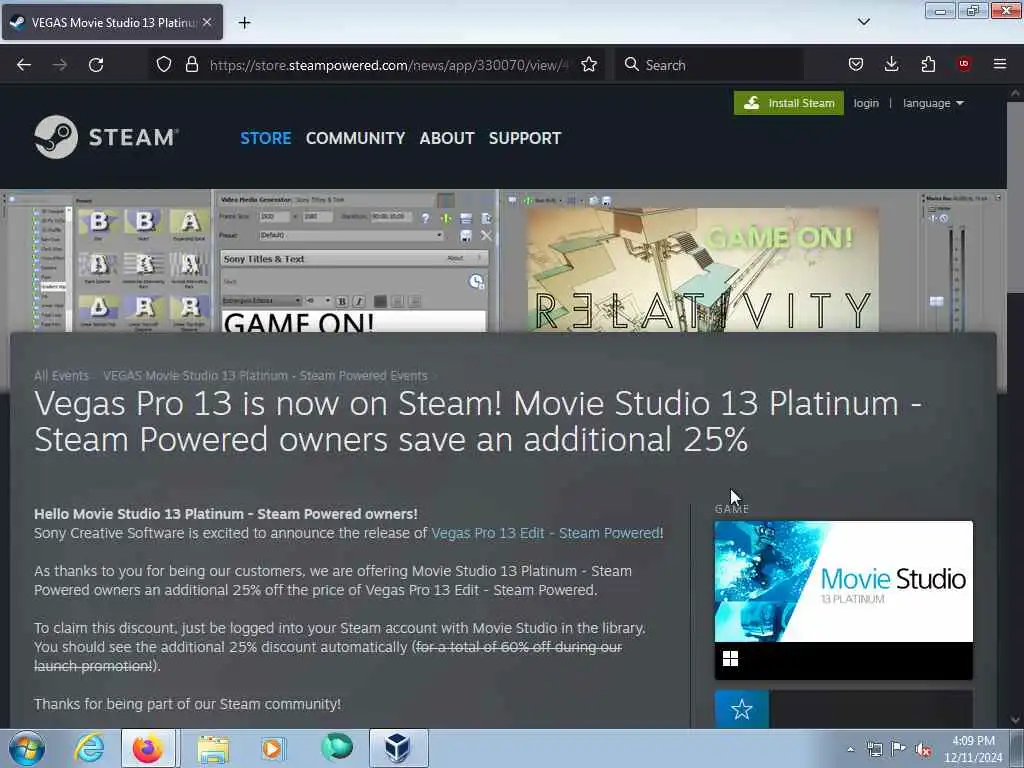Click the Install Steam button
This screenshot has height=768, width=1024.
tap(789, 103)
